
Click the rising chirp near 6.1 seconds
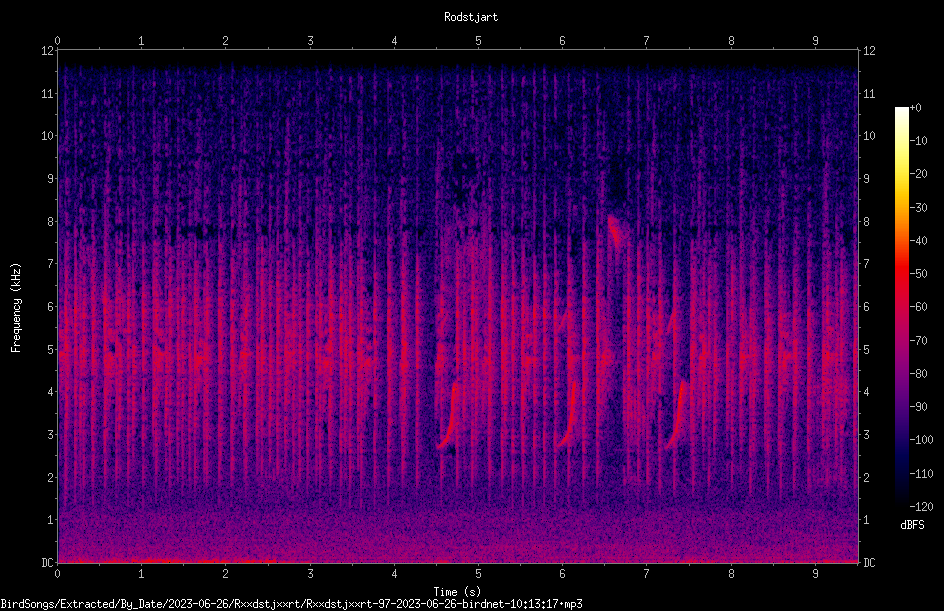click(567, 415)
